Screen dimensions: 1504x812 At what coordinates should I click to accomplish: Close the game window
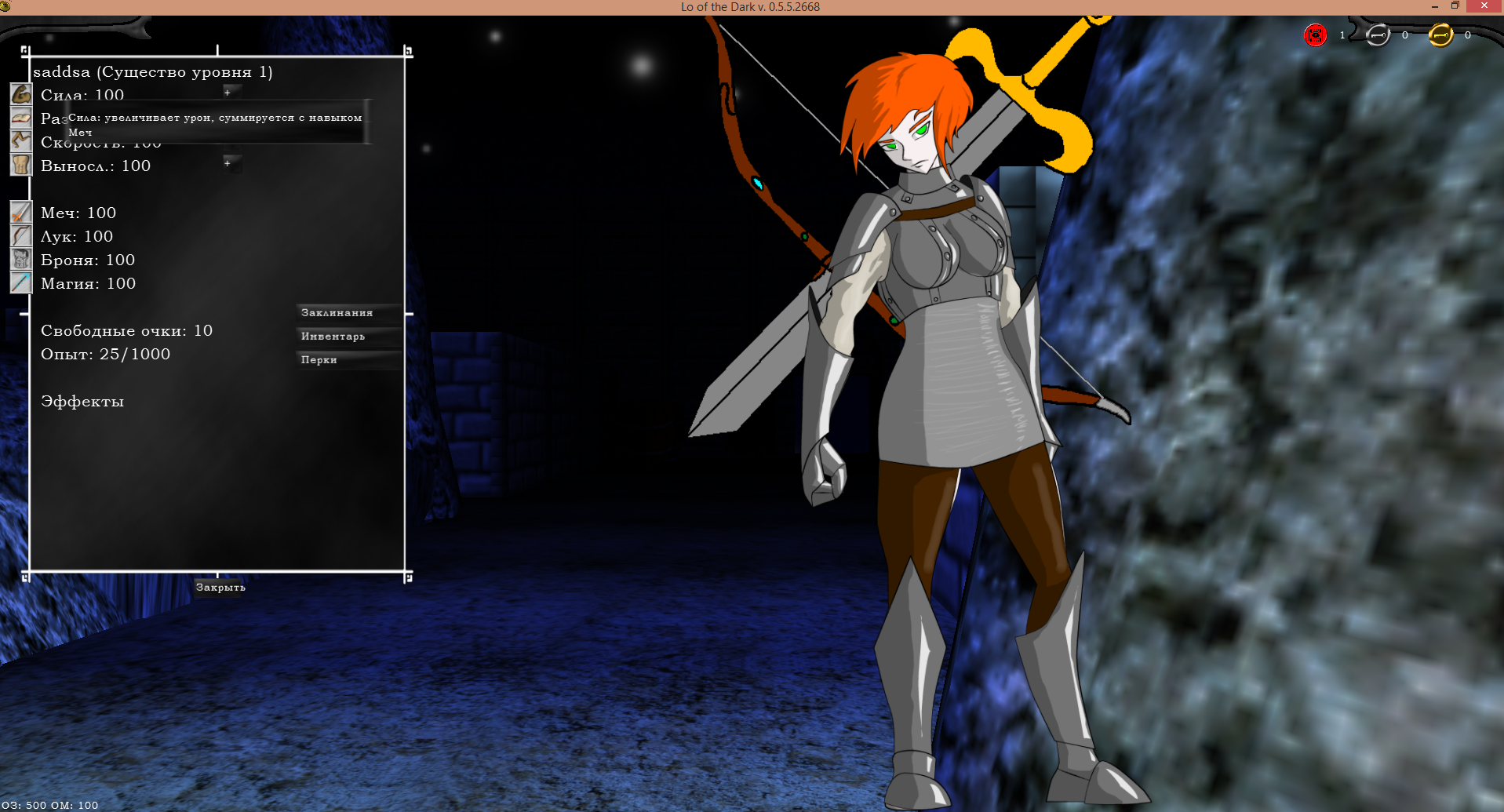tap(1484, 6)
